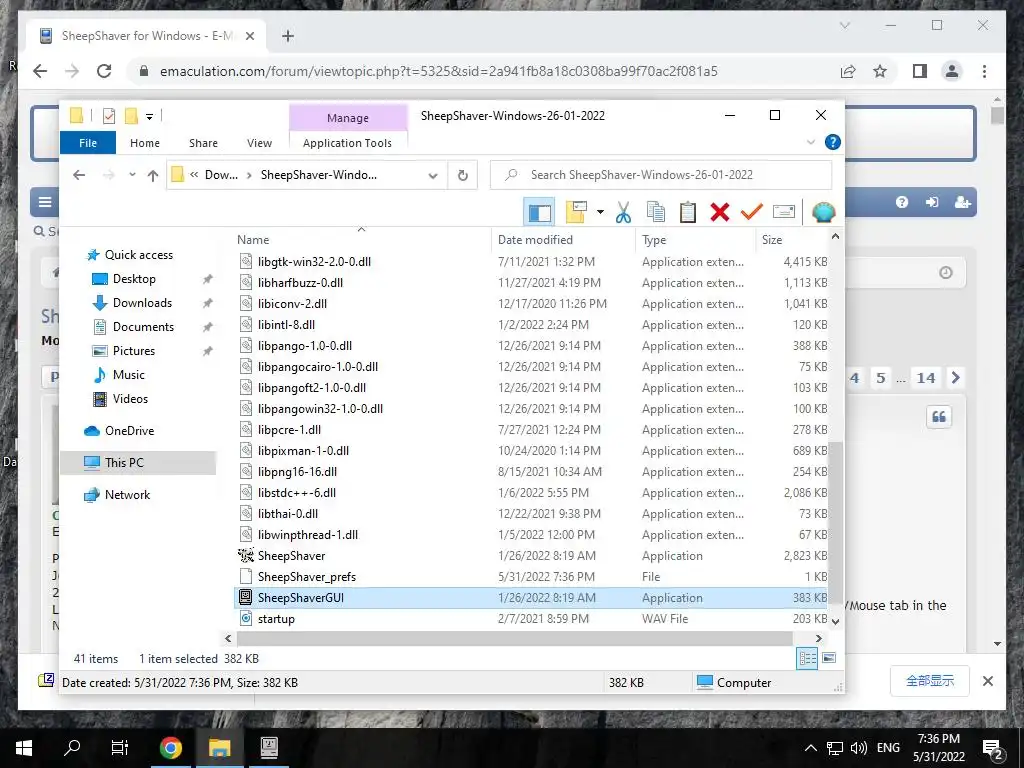This screenshot has width=1024, height=768.
Task: Open the notification center icon
Action: coord(993,748)
